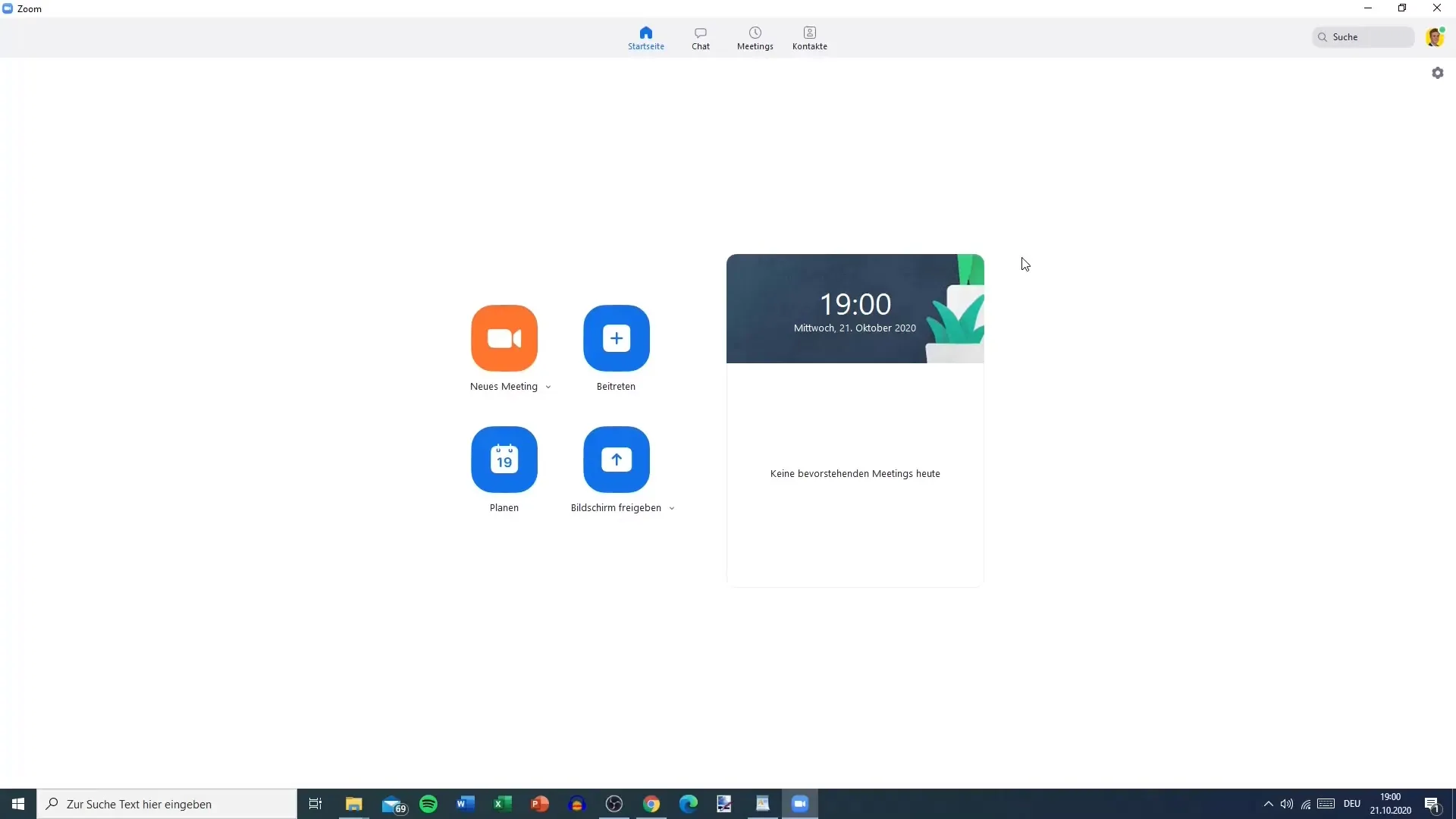This screenshot has height=819, width=1456.
Task: Expand the Bildschirm freigeben dropdown
Action: point(671,508)
